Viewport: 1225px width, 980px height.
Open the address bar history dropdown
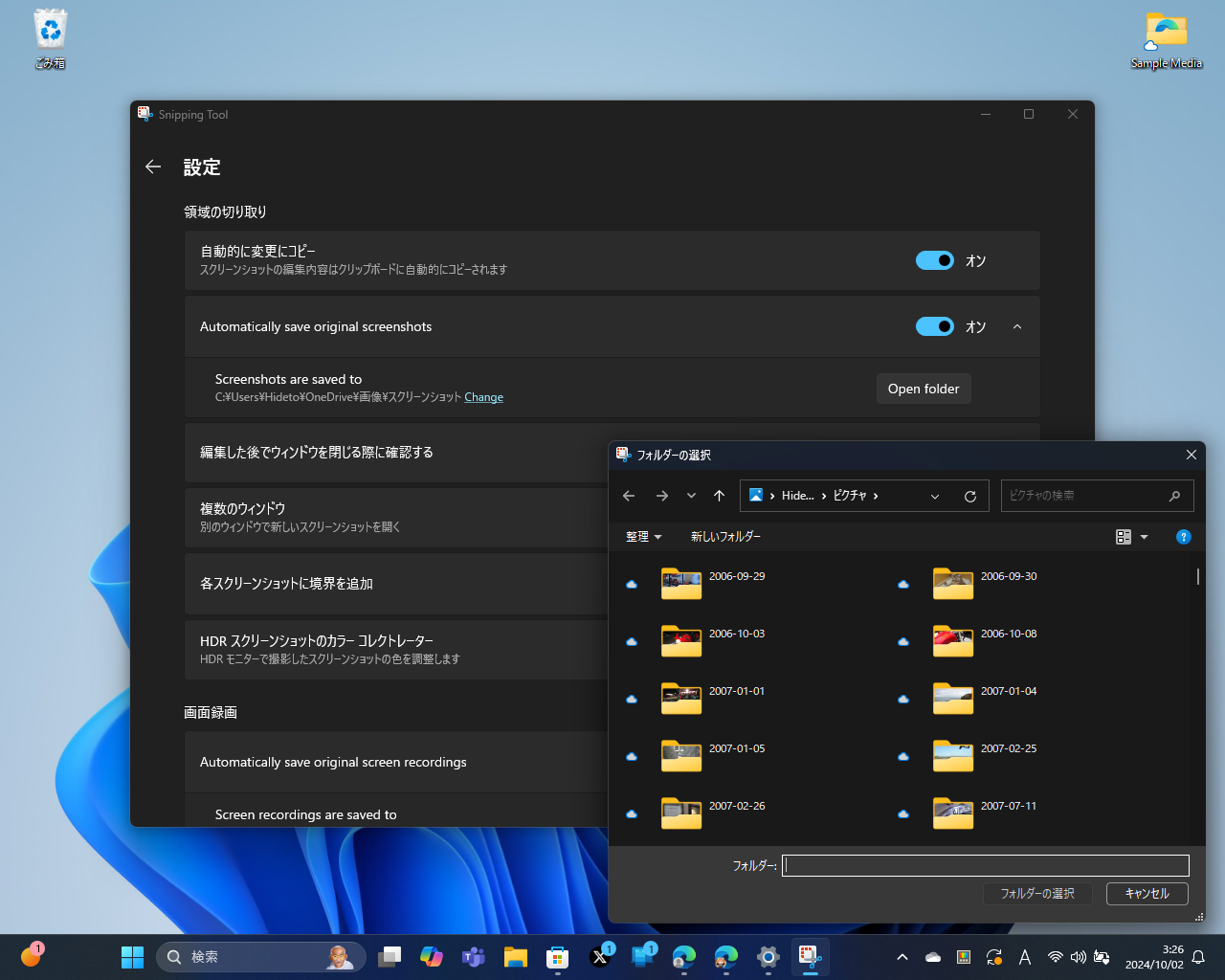[935, 496]
